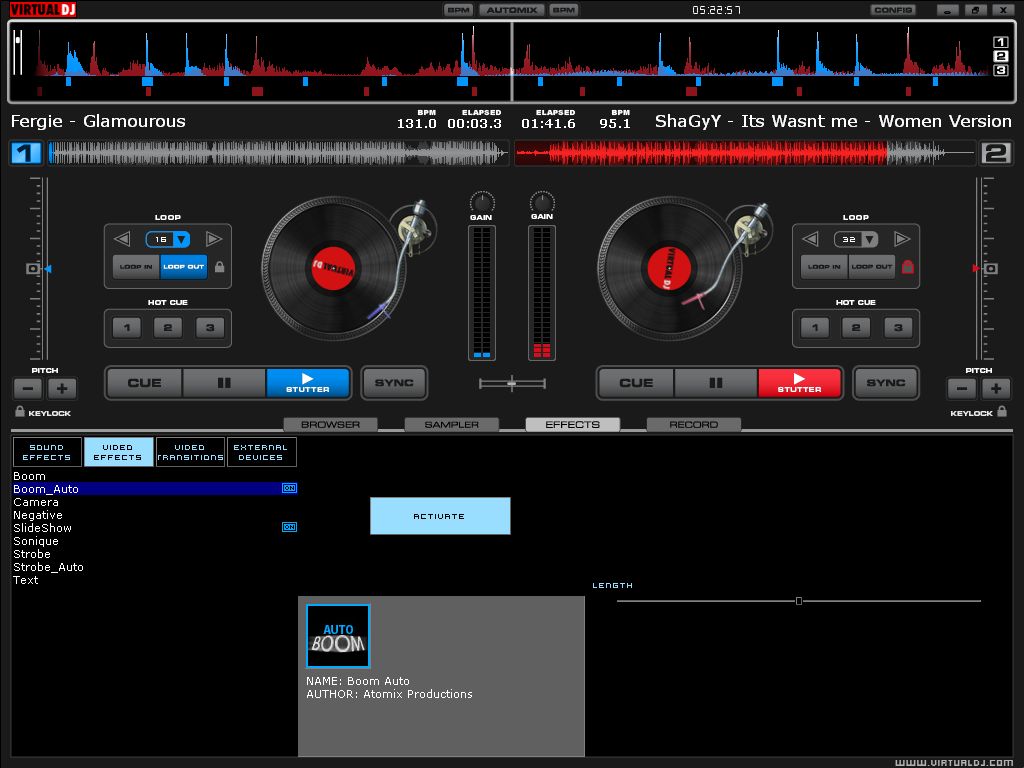1024x768 pixels.
Task: Open the Sampler tab
Action: pyautogui.click(x=452, y=424)
